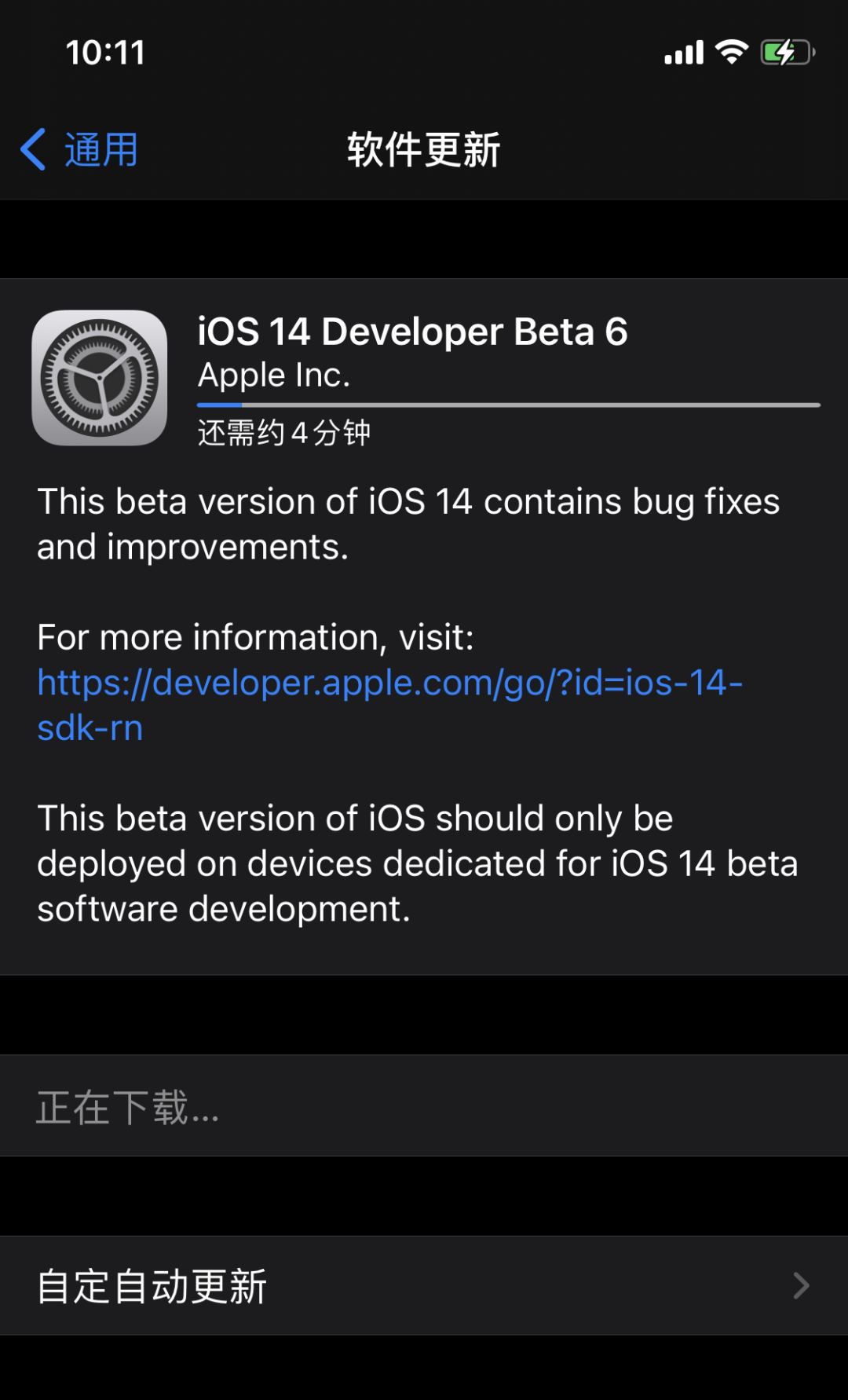Tap the 软件更新 page title
848x1400 pixels.
[x=424, y=149]
